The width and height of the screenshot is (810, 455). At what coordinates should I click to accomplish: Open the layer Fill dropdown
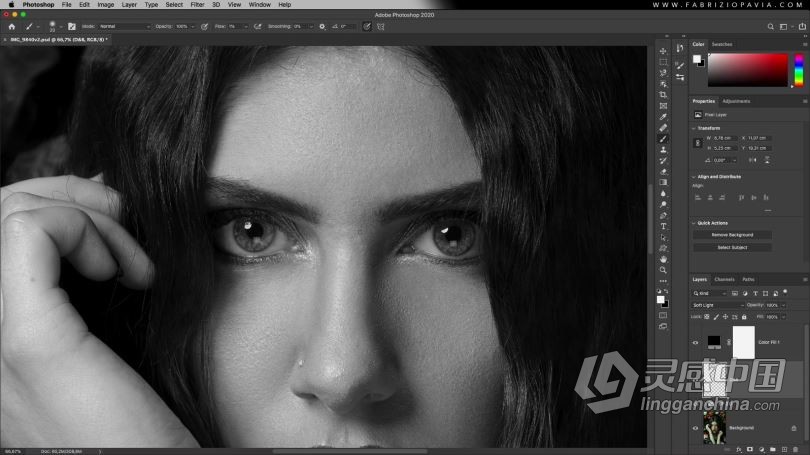click(783, 317)
